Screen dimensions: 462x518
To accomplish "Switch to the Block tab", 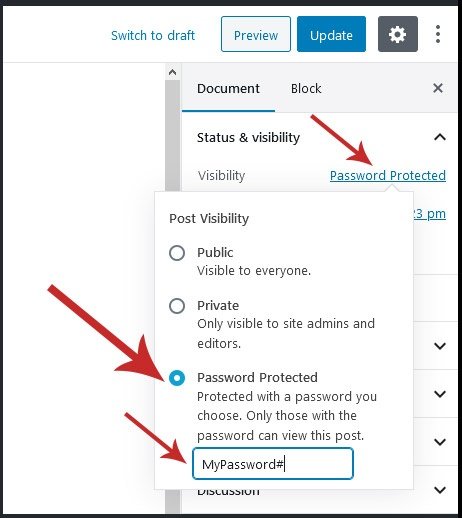I will tap(306, 88).
